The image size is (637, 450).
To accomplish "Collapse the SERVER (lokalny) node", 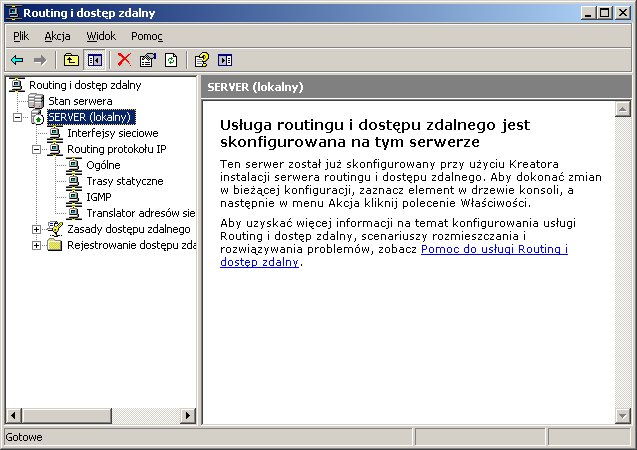I will 17,117.
